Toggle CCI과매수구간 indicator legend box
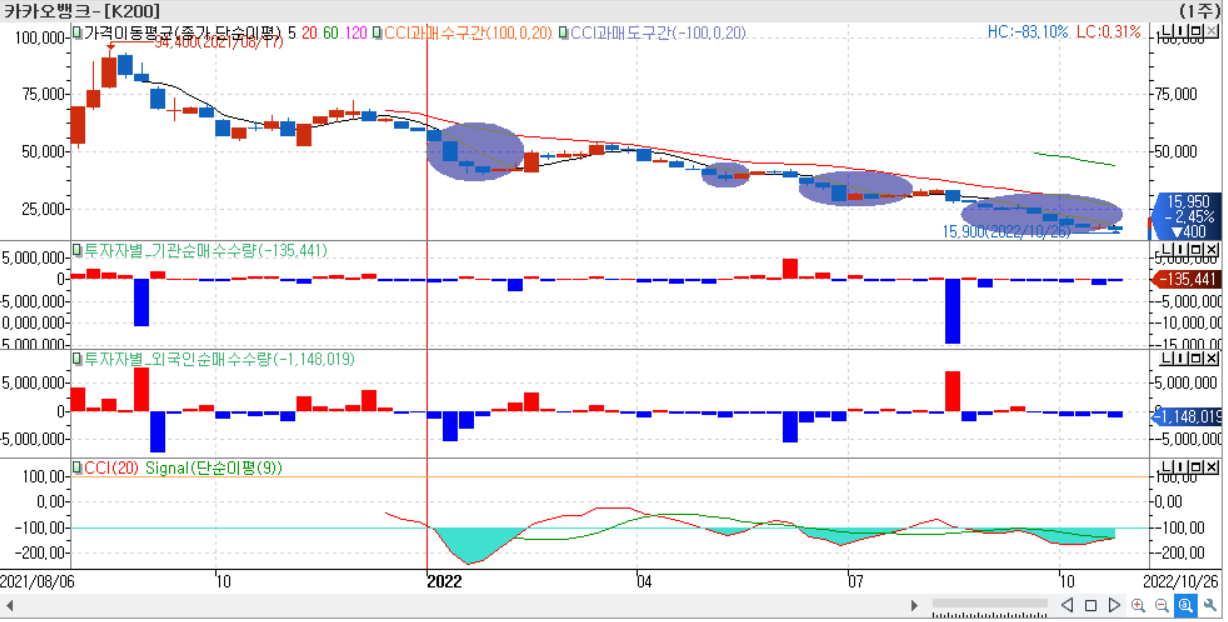Screen dimensions: 1228x622 pyautogui.click(x=377, y=32)
